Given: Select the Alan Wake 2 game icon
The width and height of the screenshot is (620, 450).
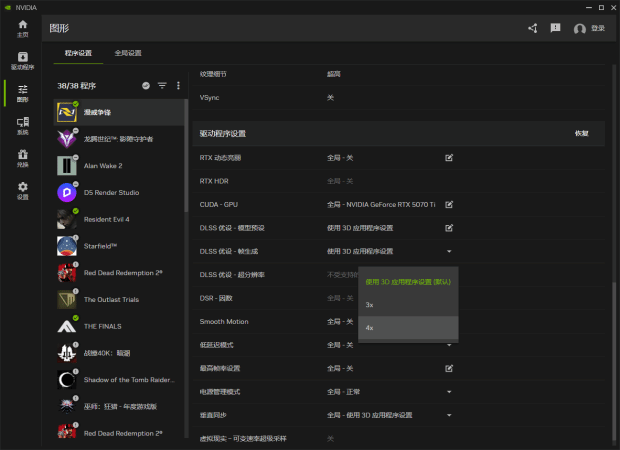Looking at the screenshot, I should [x=67, y=166].
